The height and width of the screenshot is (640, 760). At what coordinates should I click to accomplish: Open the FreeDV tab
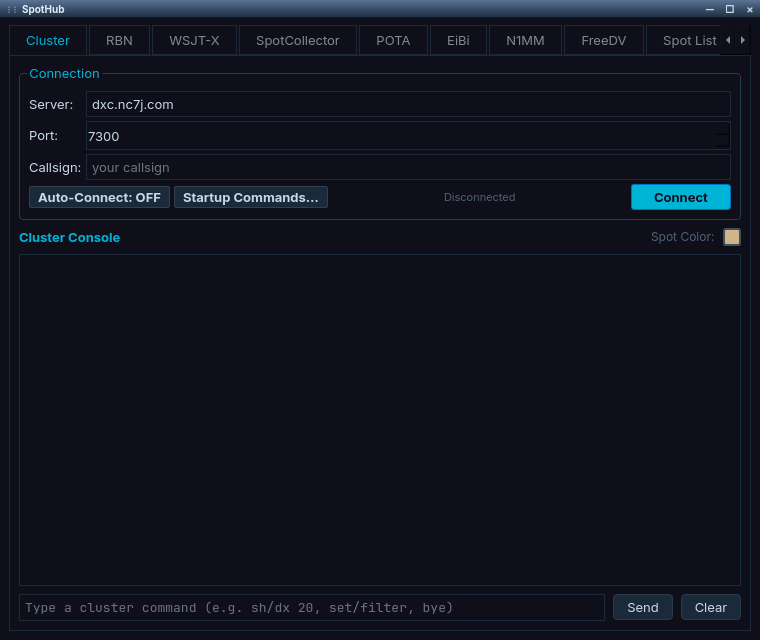[x=604, y=40]
